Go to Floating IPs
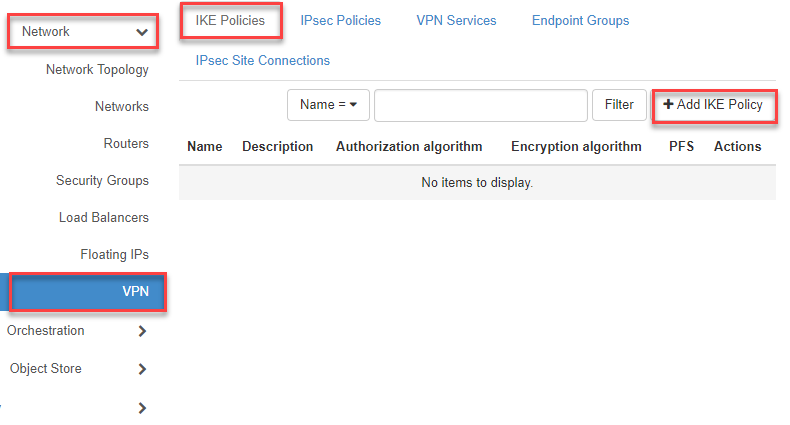 [114, 255]
